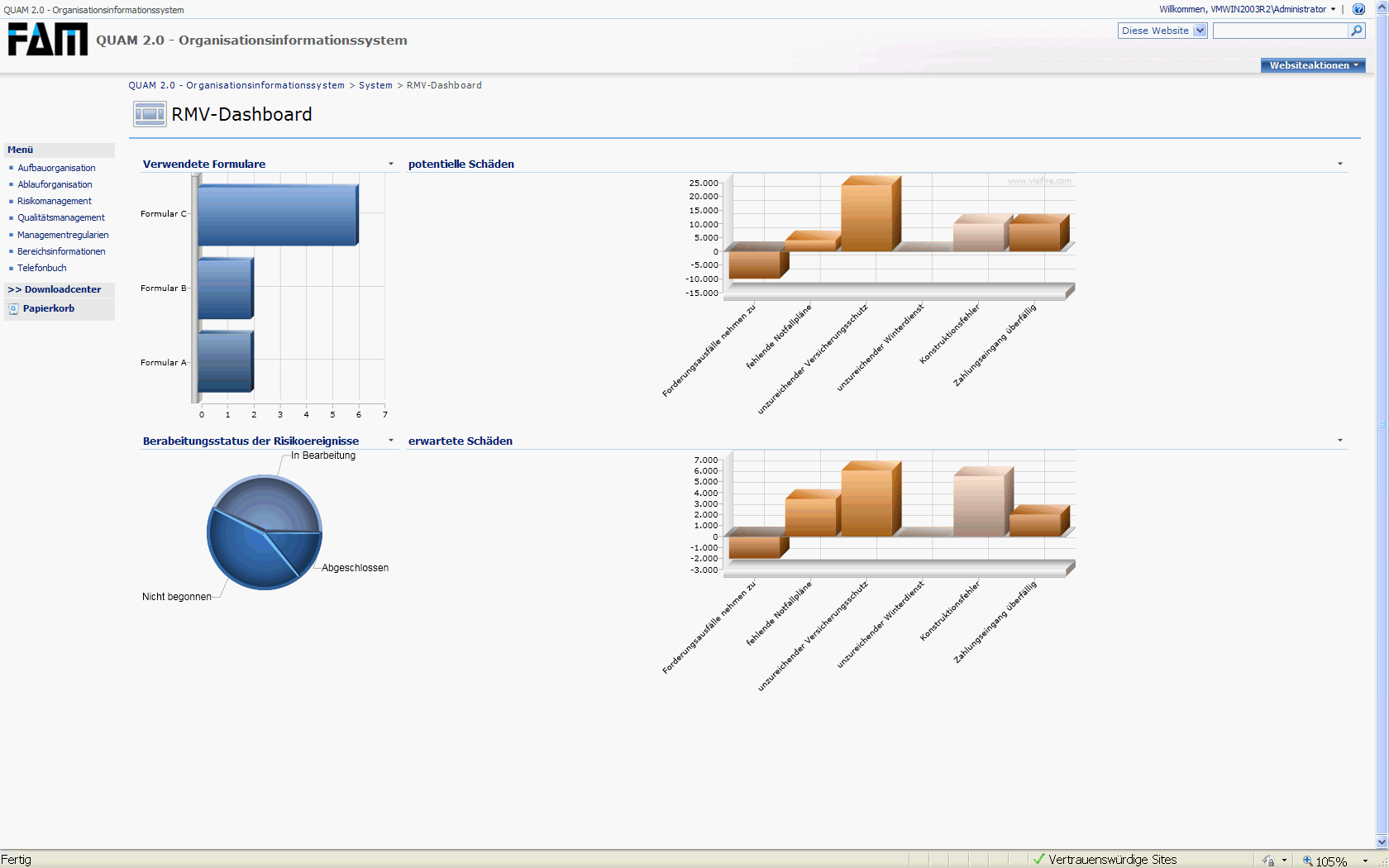This screenshot has width=1389, height=868.
Task: Open the erwartete Schäden web part menu arrow
Action: [1340, 441]
